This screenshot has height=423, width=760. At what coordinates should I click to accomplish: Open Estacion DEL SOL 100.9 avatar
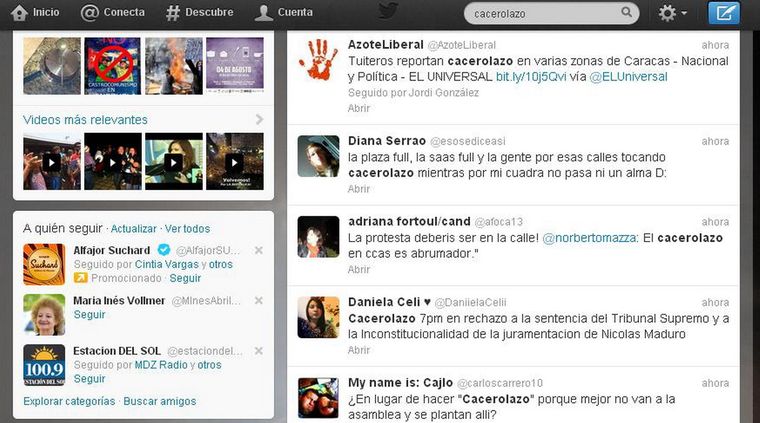click(x=44, y=365)
